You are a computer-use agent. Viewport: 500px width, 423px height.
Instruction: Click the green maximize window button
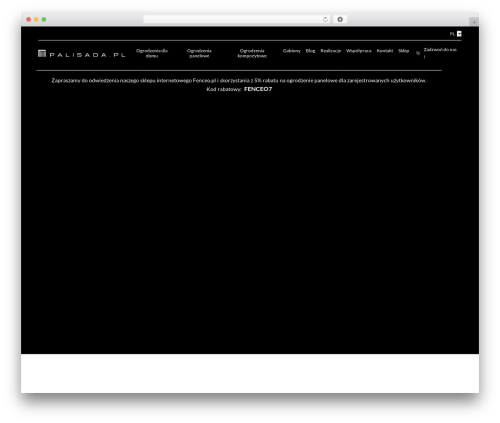pyautogui.click(x=44, y=19)
